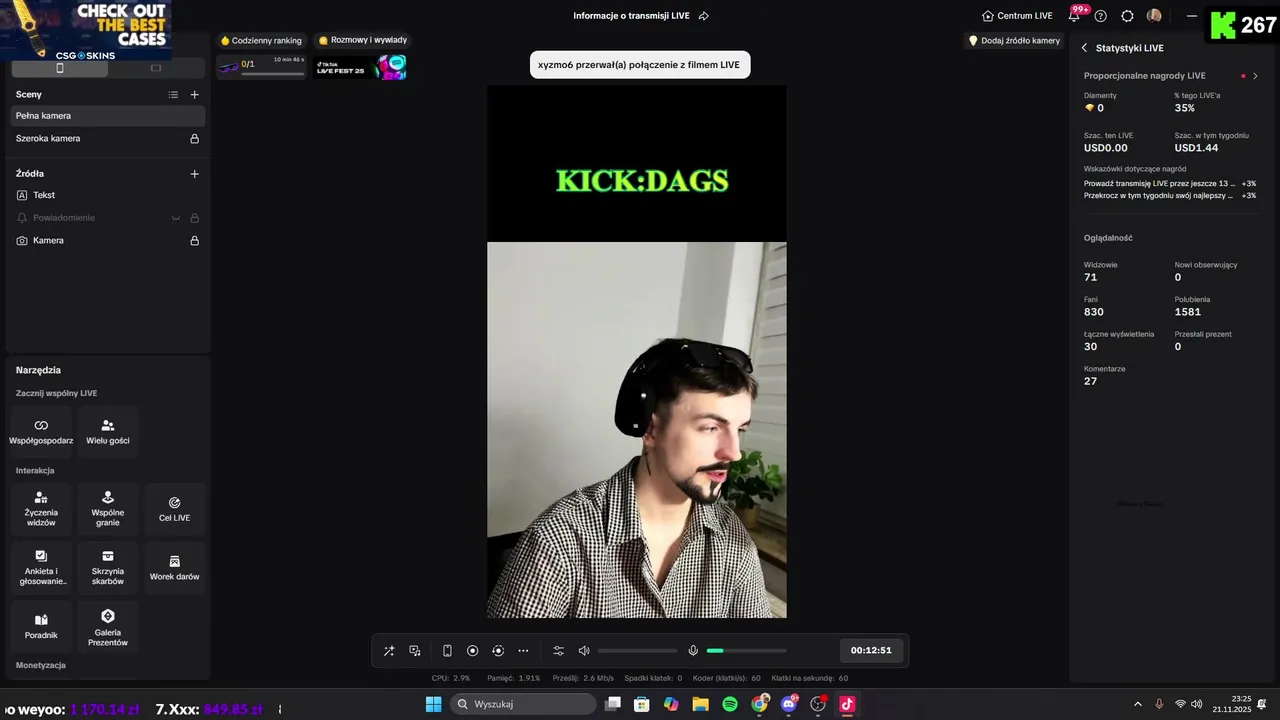Mute the speaker output icon
The width and height of the screenshot is (1280, 720).
pos(584,651)
